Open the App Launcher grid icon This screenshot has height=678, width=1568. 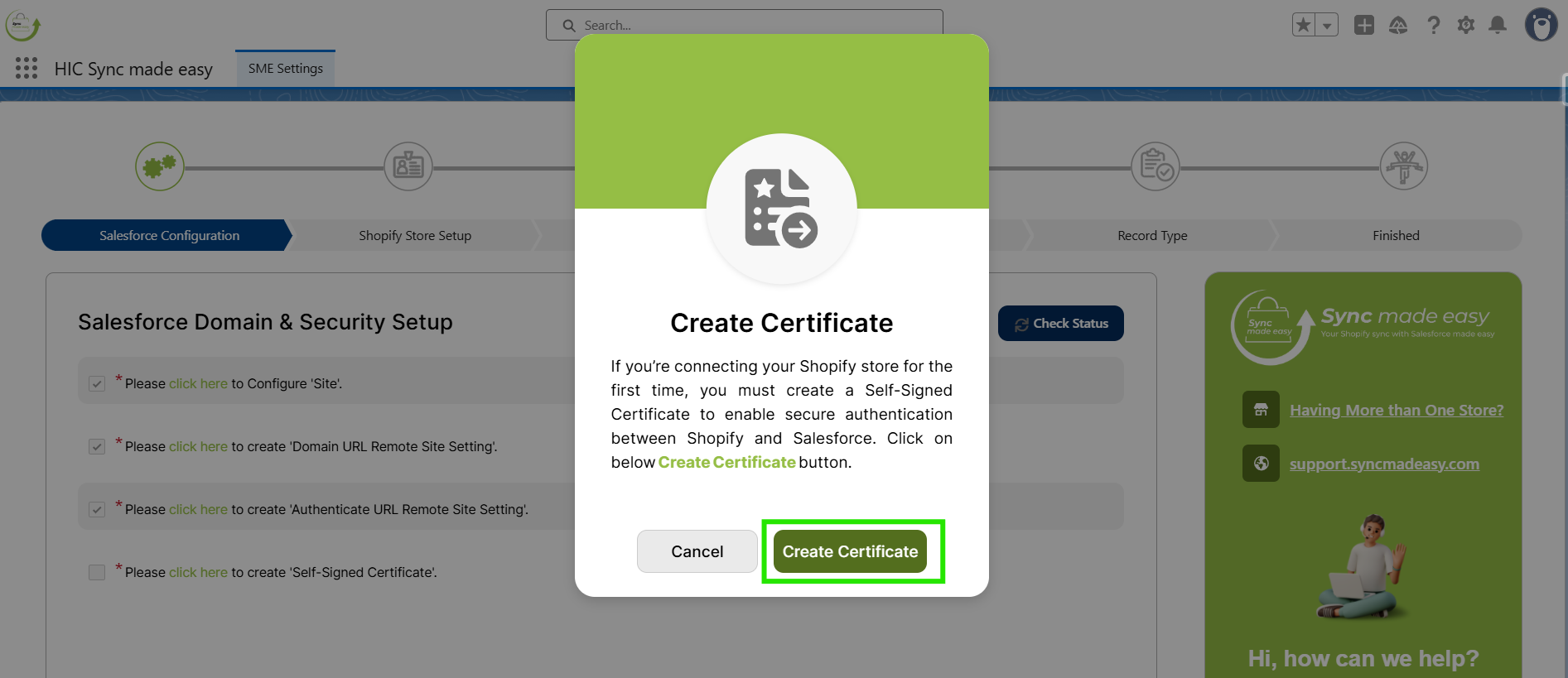point(27,69)
